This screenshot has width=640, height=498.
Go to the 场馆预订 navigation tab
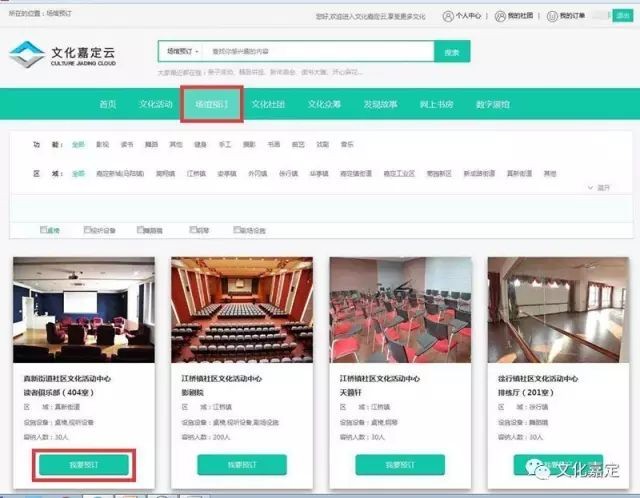[x=211, y=104]
